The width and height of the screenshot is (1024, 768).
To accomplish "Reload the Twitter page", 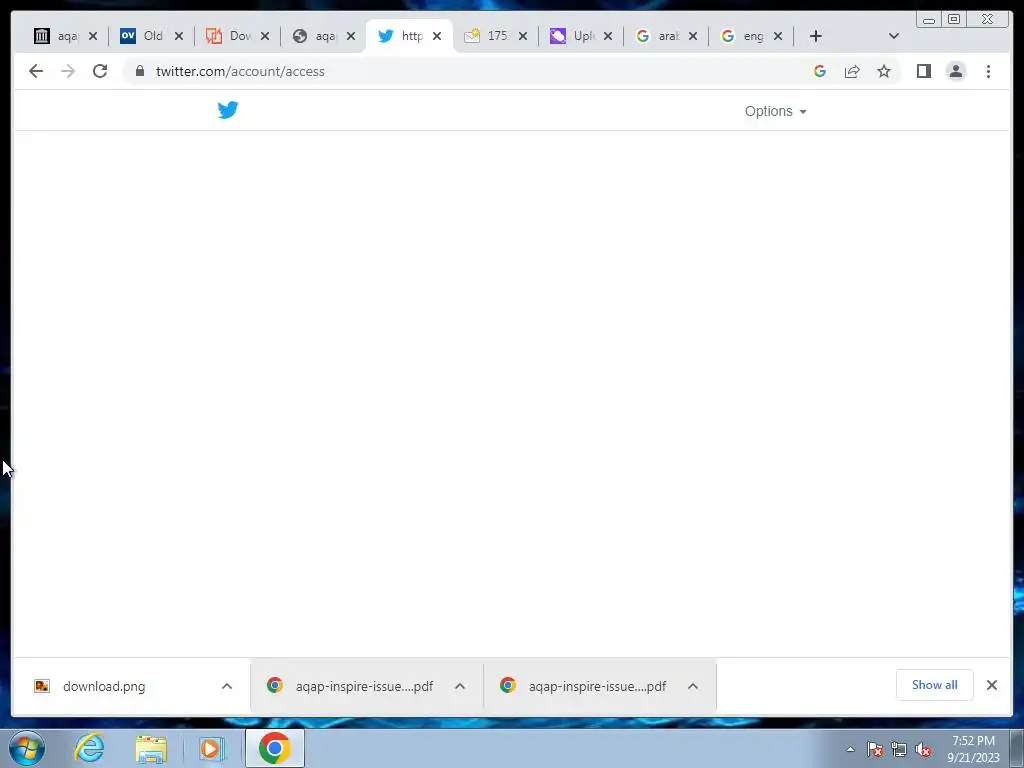I will click(x=100, y=71).
